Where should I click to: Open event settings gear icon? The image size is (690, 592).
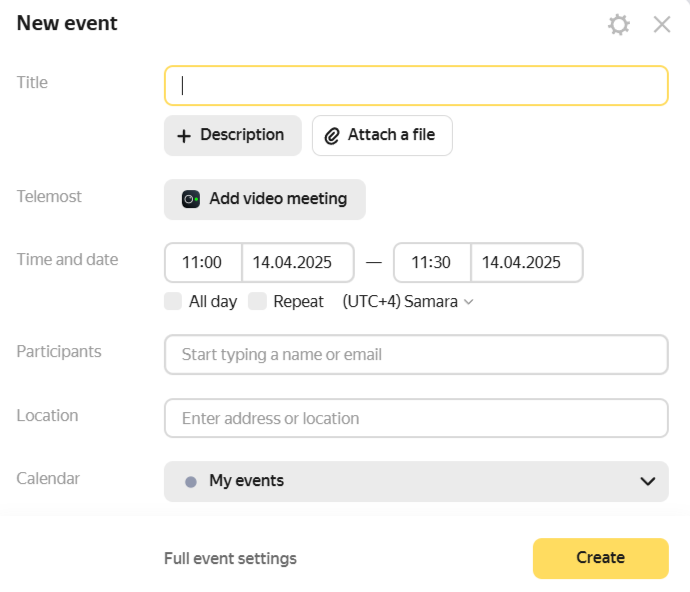(x=619, y=25)
